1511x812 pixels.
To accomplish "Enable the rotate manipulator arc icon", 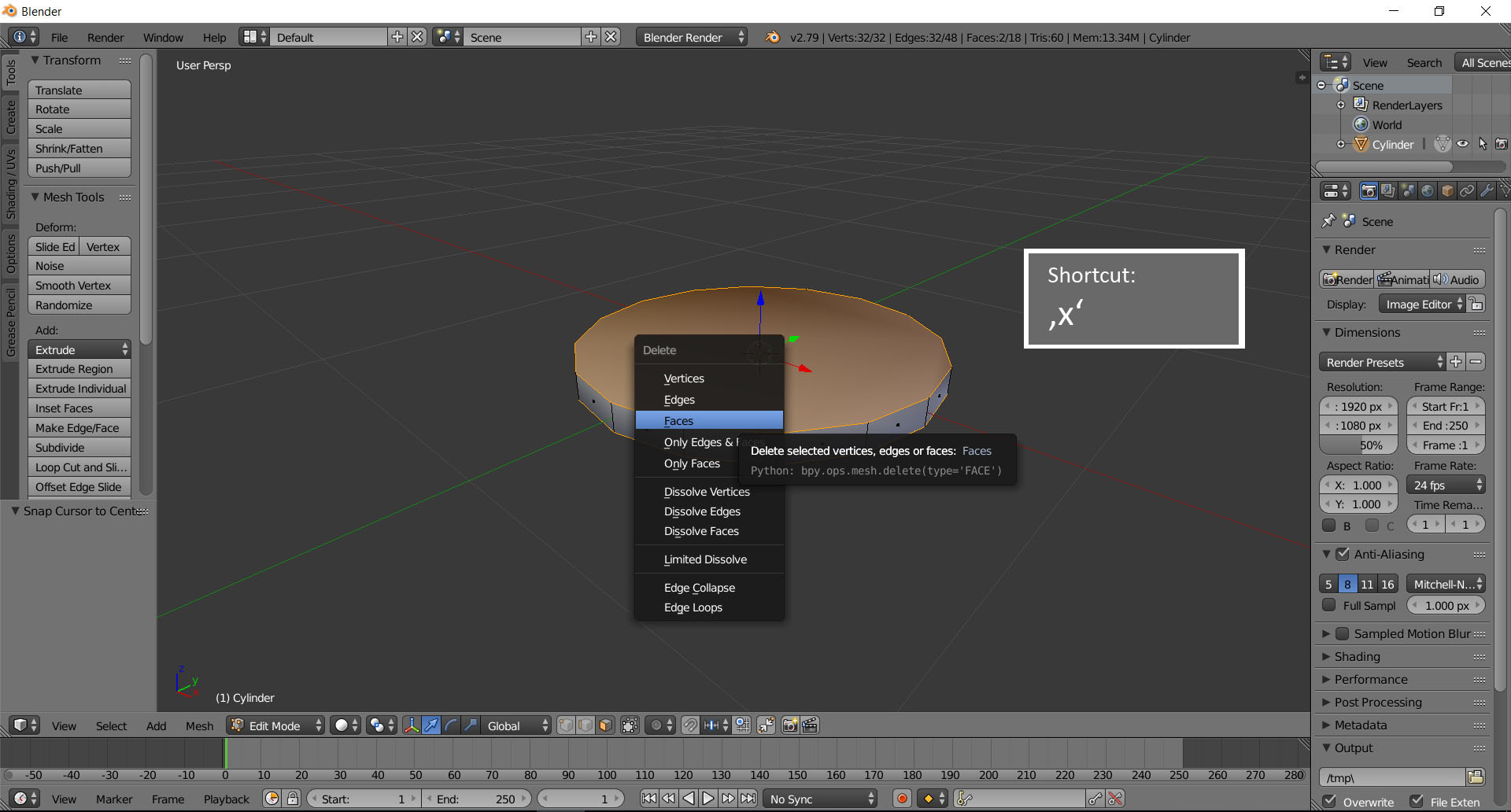I will coord(451,725).
